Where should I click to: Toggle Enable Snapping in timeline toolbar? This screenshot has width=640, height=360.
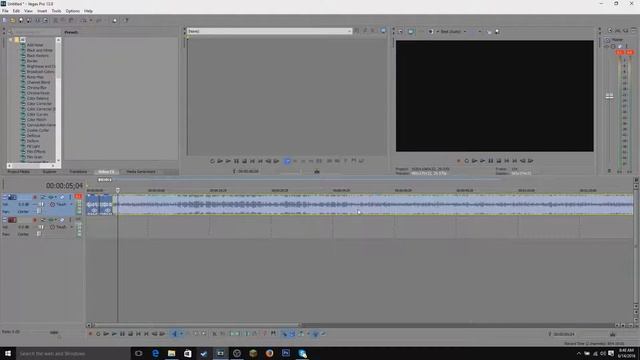click(x=284, y=333)
